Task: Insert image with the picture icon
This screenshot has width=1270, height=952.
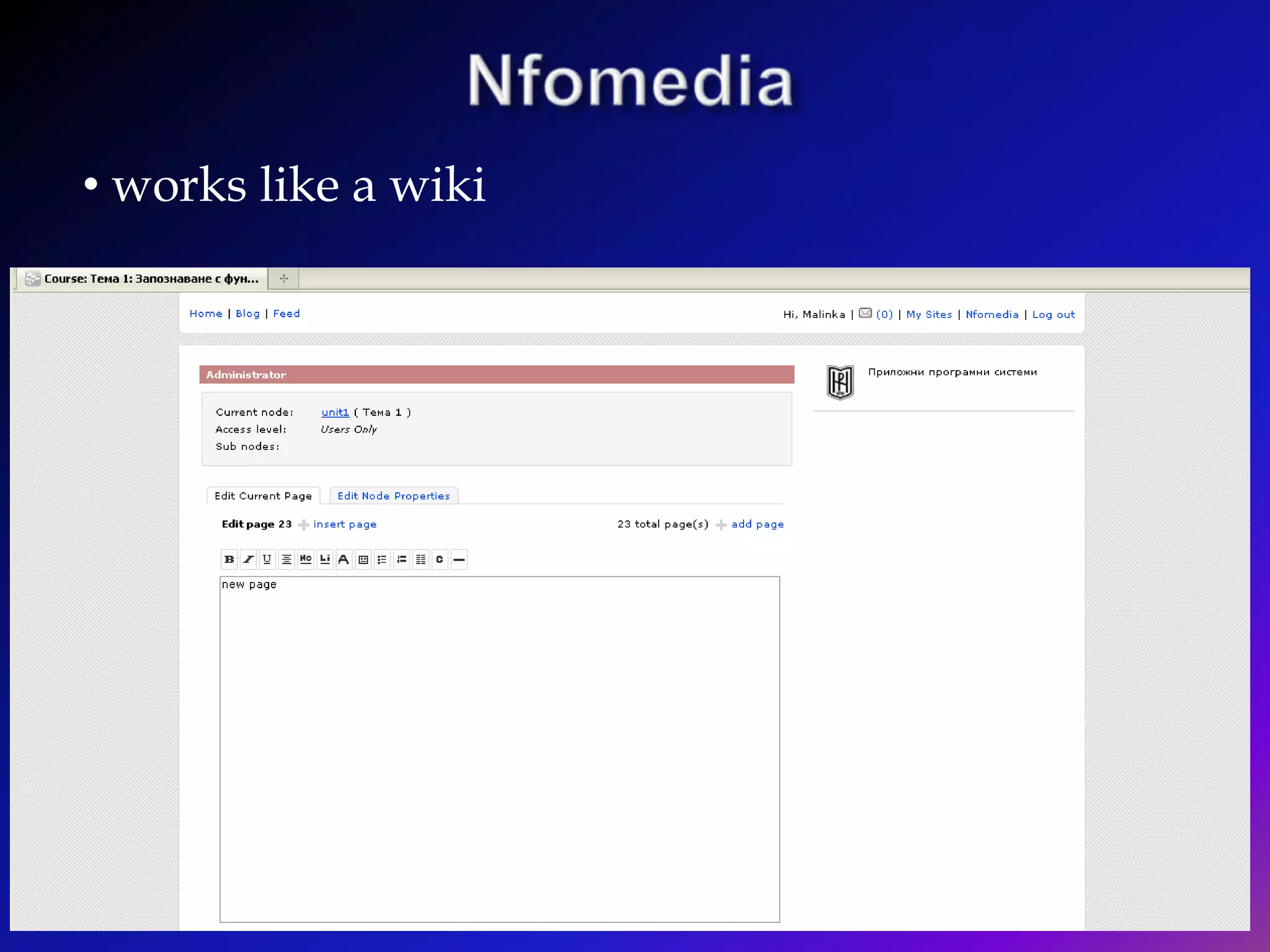Action: 363,559
